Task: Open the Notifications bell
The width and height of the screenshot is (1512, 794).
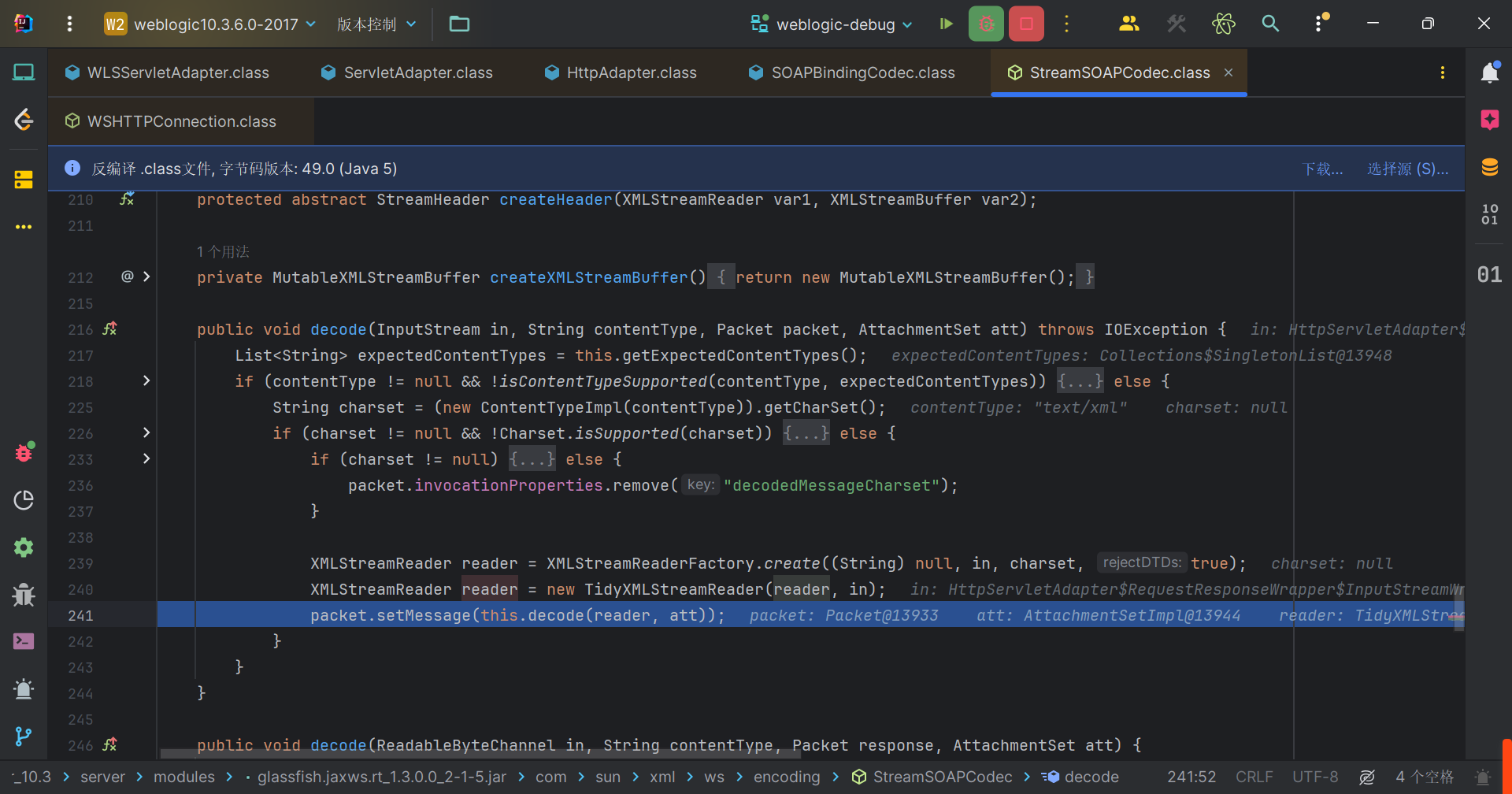Action: coord(1489,72)
